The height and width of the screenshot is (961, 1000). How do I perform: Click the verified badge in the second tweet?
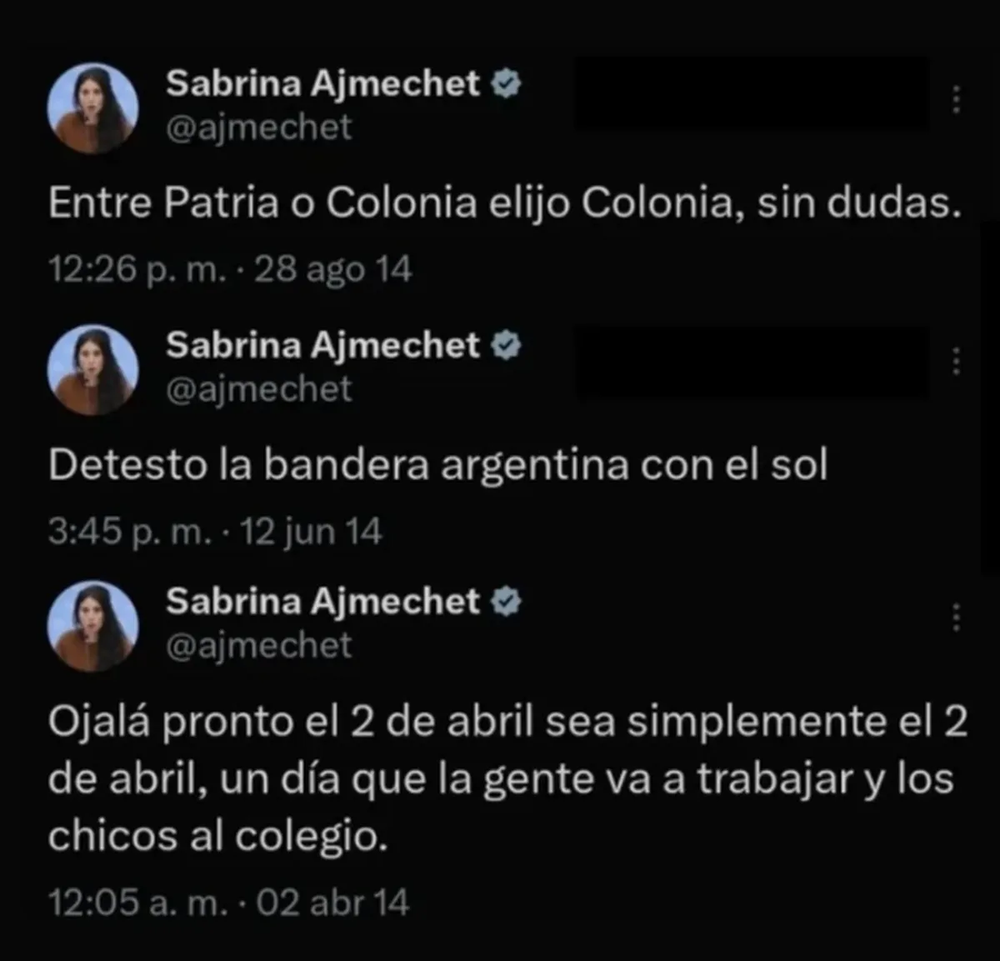pos(506,345)
